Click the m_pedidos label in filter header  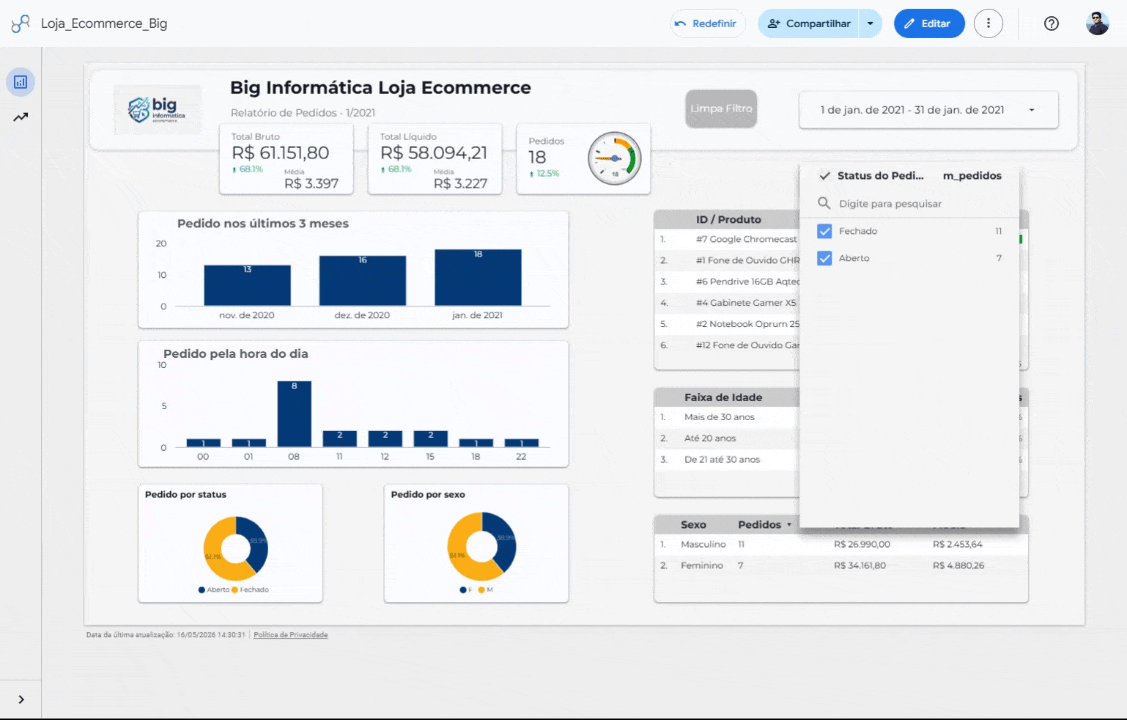coord(972,175)
